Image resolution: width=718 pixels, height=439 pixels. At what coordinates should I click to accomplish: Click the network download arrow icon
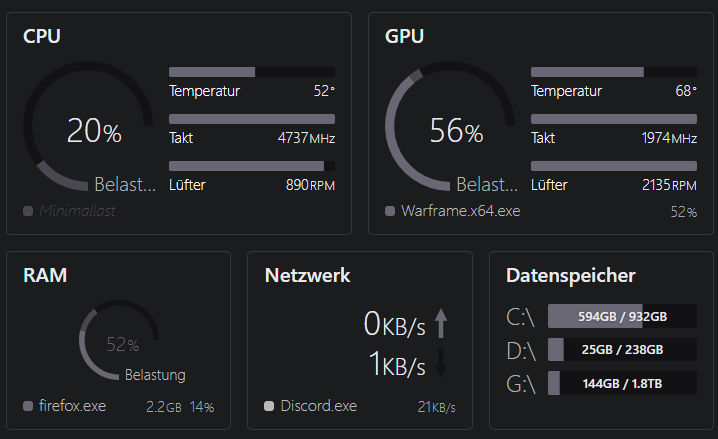(x=441, y=364)
